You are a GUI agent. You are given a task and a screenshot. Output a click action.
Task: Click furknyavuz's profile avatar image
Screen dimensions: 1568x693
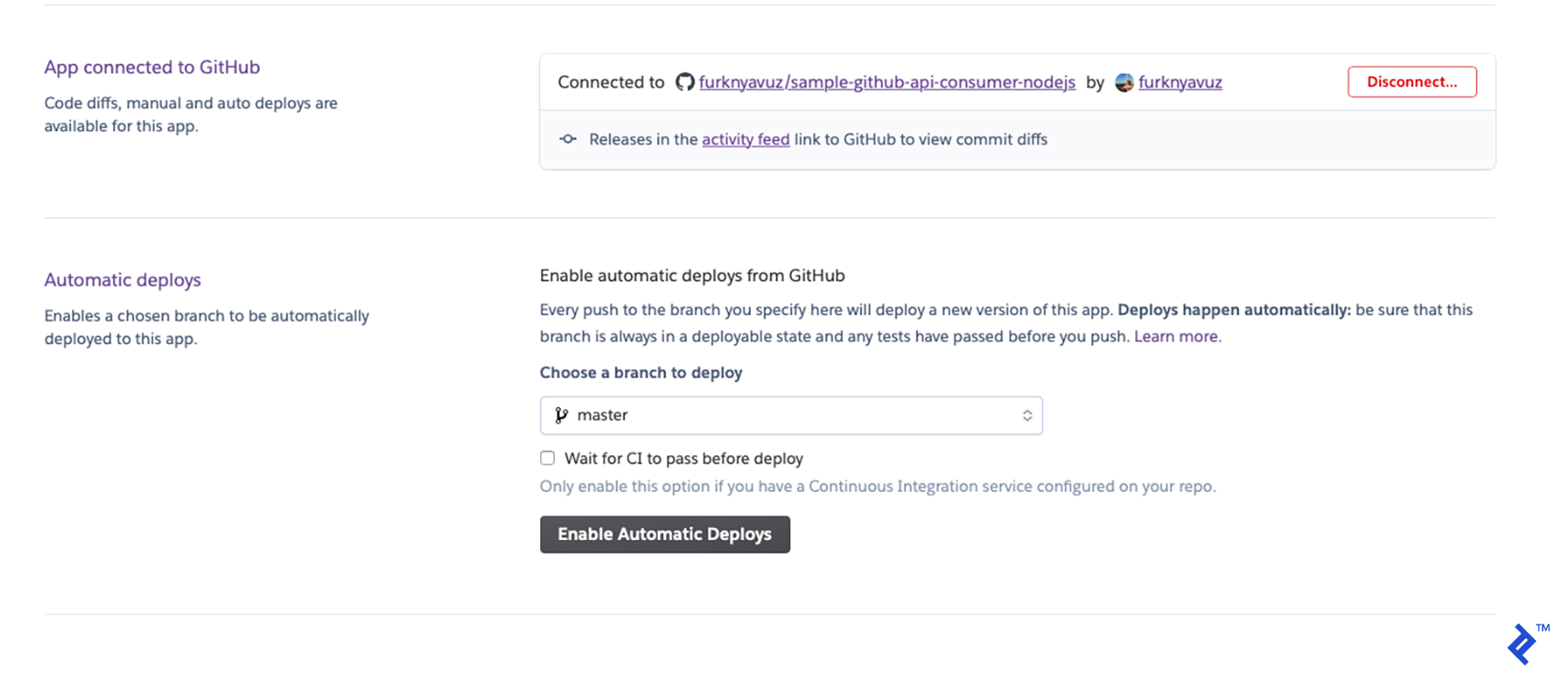click(x=1123, y=82)
